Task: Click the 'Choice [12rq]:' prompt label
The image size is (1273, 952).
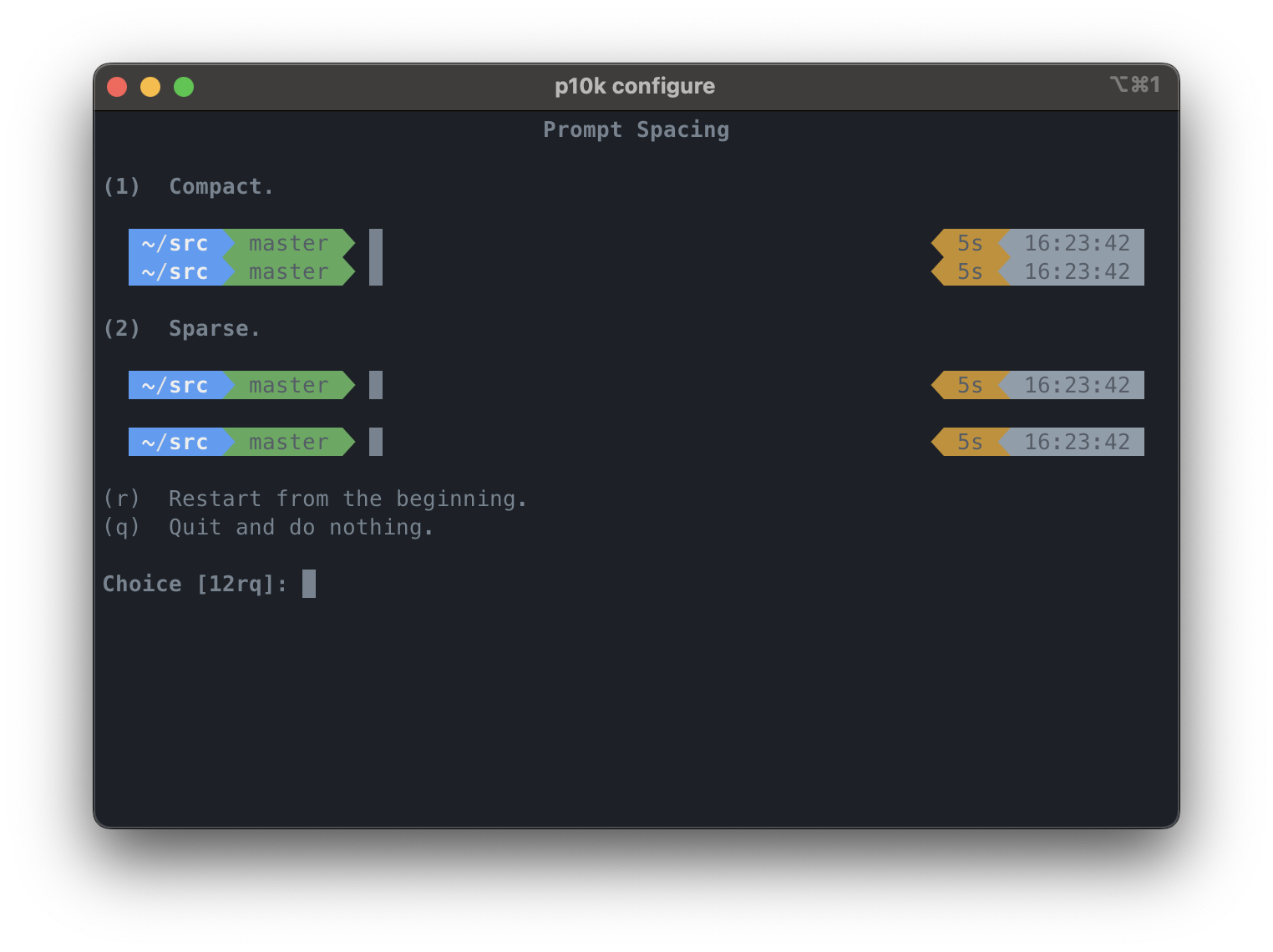Action: (195, 584)
